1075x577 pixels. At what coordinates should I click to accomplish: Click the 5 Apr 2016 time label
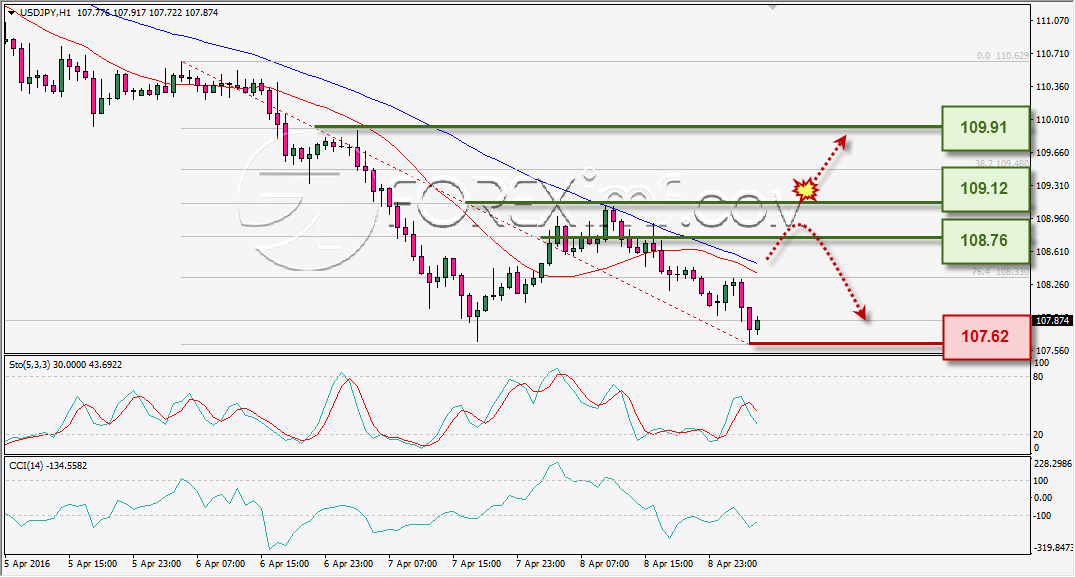coord(27,563)
